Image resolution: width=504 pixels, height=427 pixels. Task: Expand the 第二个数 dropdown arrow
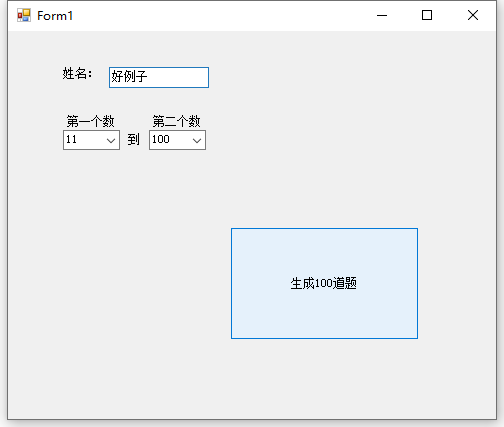[x=197, y=140]
